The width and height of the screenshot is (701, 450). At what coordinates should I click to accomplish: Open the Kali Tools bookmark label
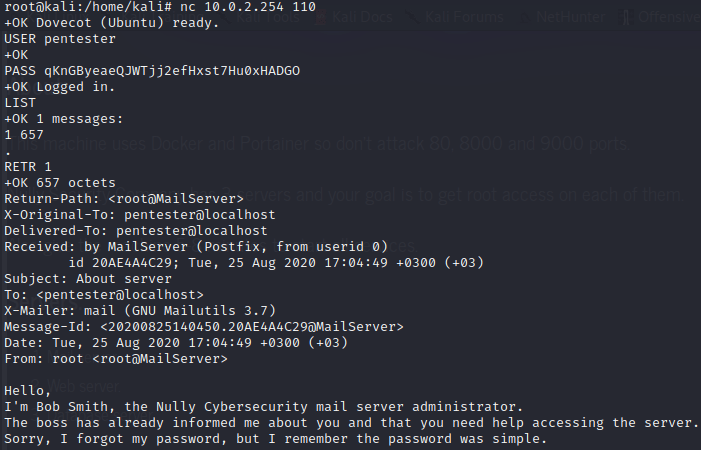coord(268,17)
